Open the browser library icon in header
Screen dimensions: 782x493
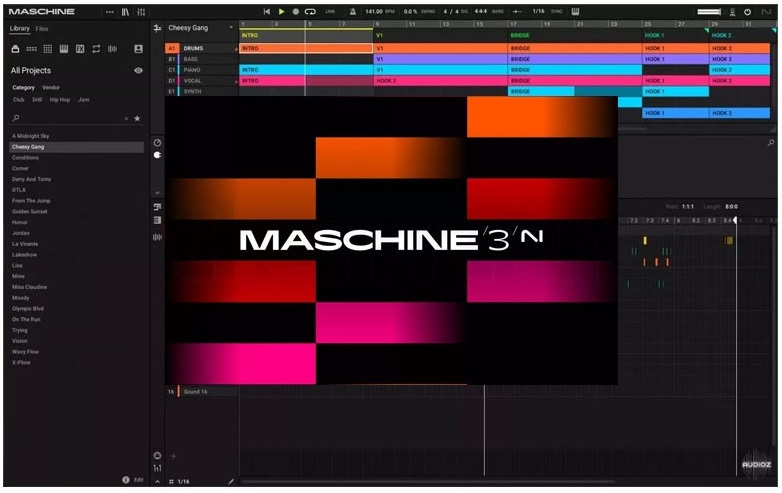pyautogui.click(x=125, y=11)
